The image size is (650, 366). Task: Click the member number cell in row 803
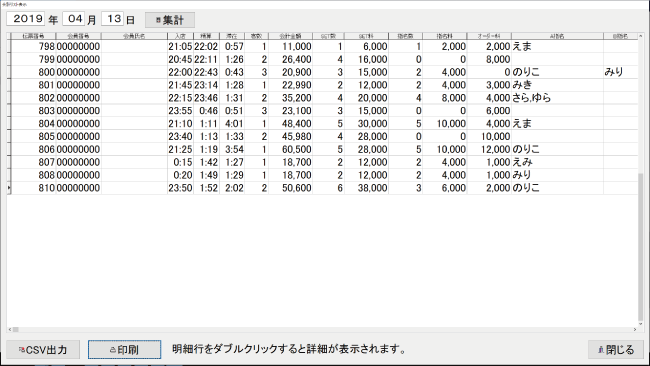tap(78, 111)
